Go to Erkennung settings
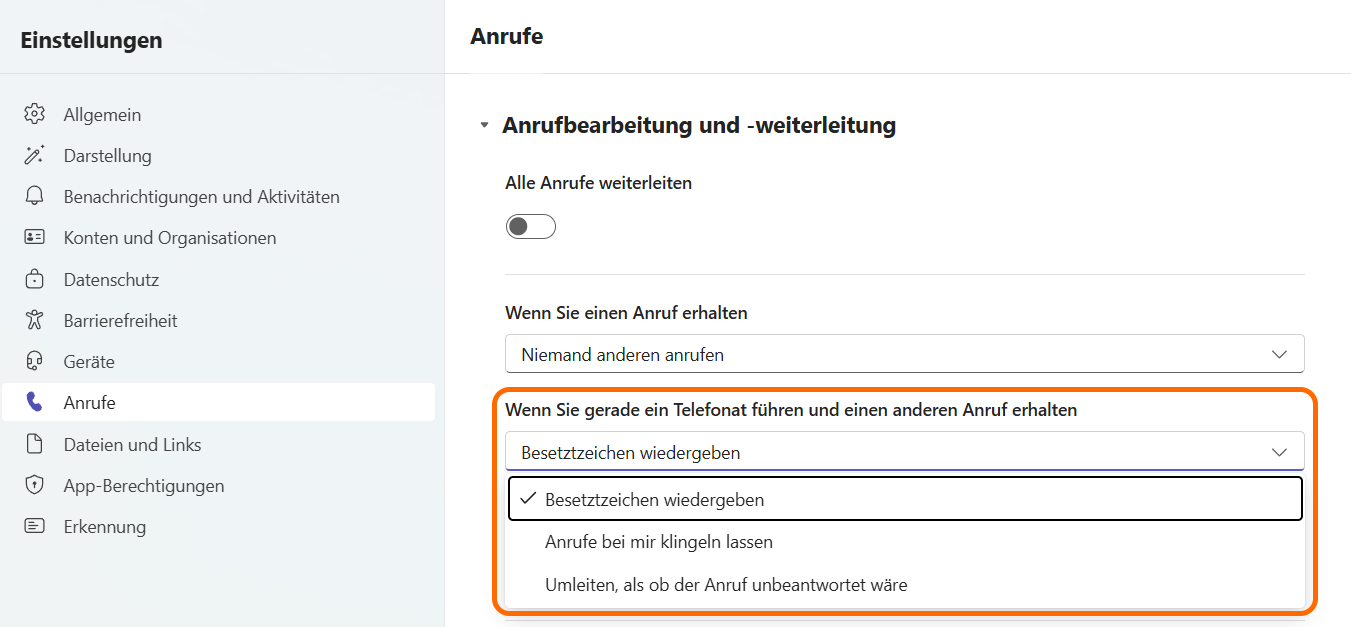 click(104, 527)
